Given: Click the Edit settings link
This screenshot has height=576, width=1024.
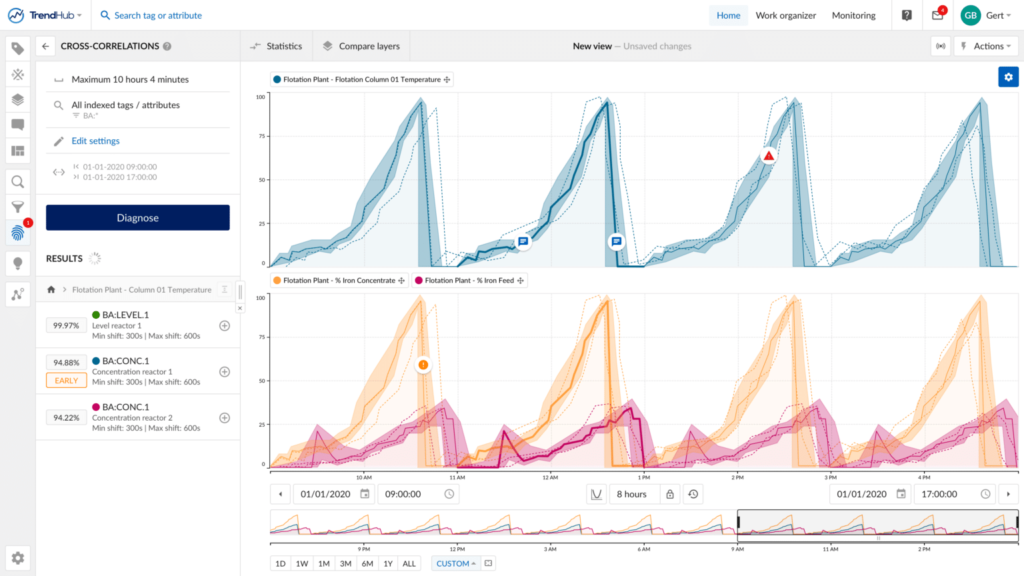Looking at the screenshot, I should pos(95,141).
